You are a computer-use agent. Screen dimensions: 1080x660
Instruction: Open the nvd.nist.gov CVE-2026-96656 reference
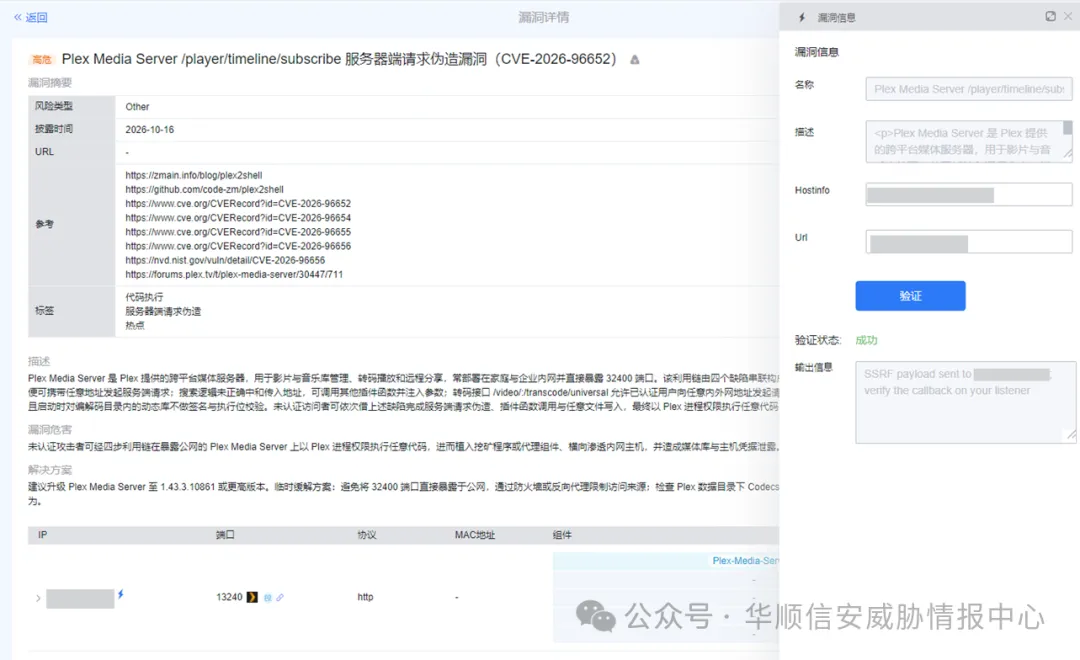coord(225,260)
